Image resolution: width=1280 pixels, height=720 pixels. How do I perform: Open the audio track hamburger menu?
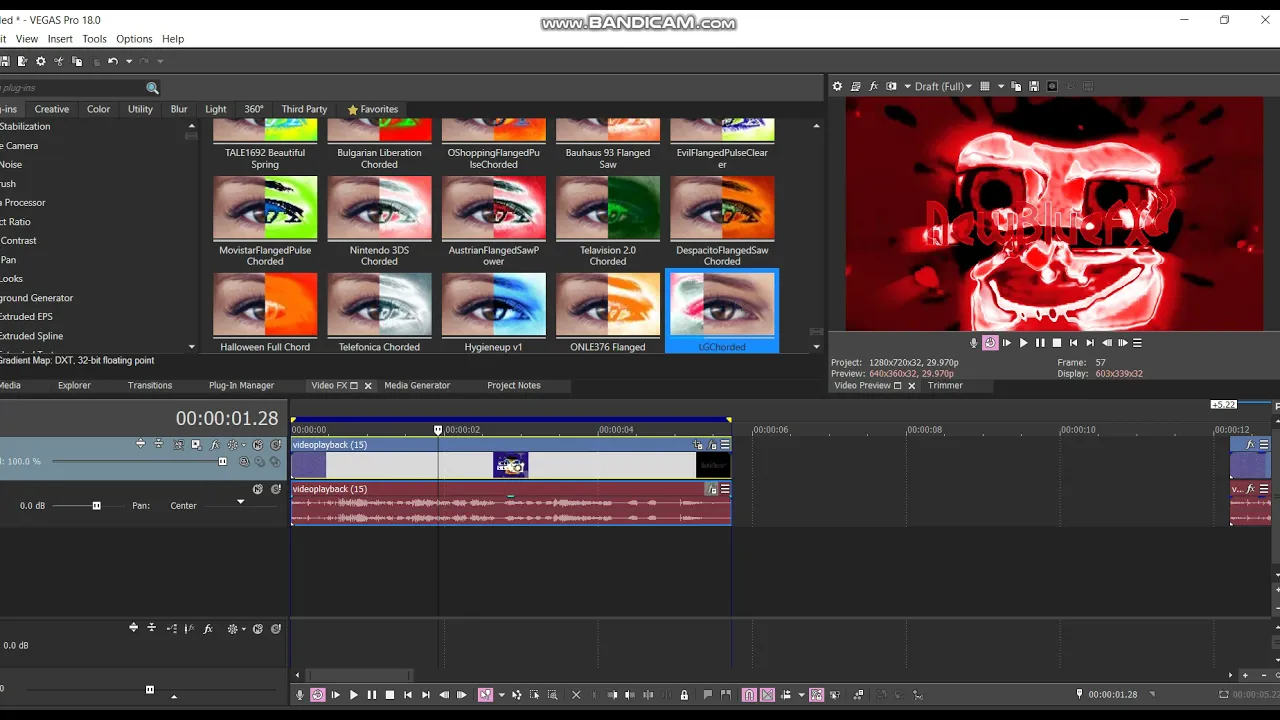pyautogui.click(x=725, y=489)
